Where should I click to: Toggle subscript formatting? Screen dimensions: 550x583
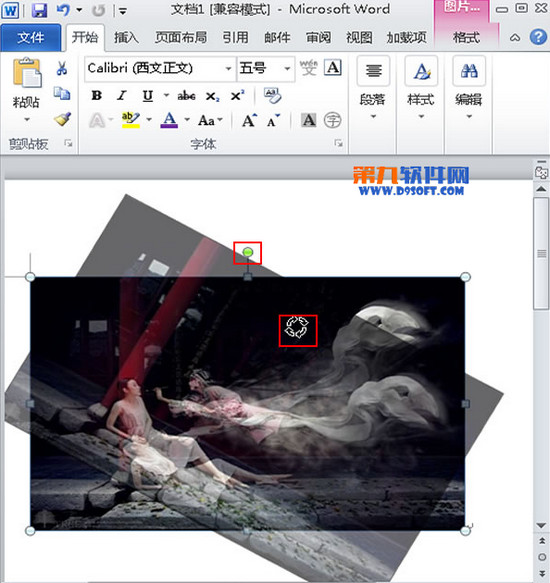point(212,96)
